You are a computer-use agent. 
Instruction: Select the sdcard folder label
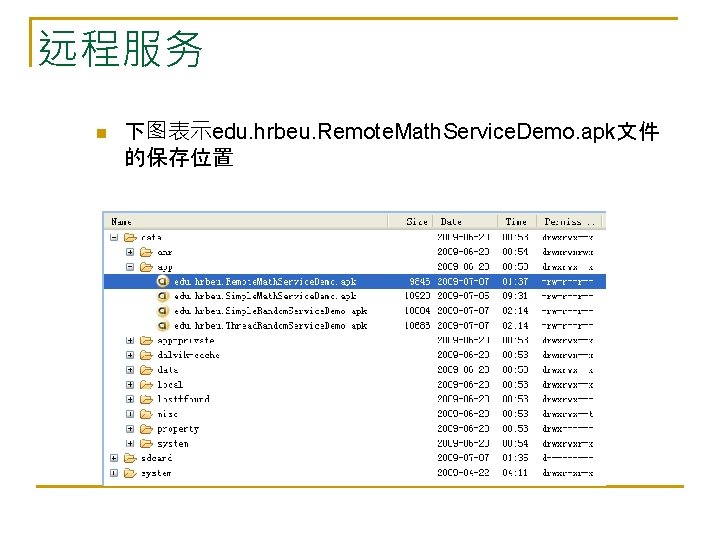[157, 458]
